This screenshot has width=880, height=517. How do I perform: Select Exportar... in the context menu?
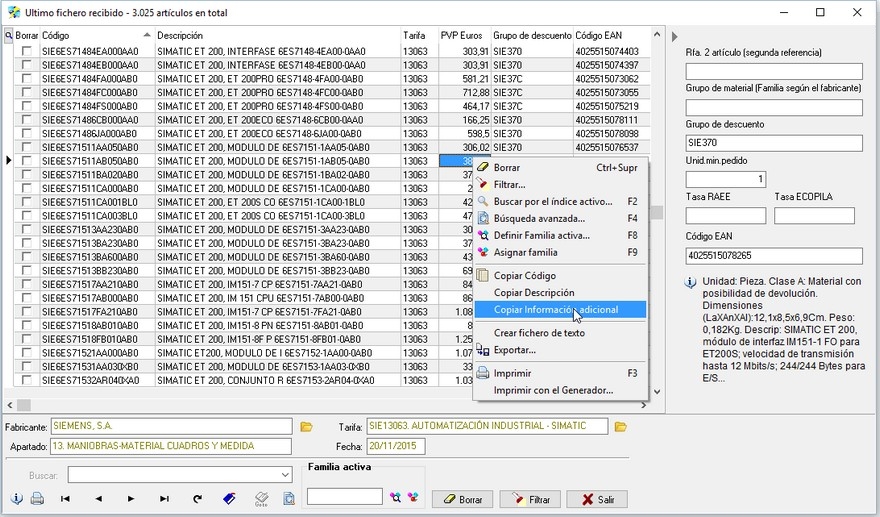pyautogui.click(x=515, y=350)
